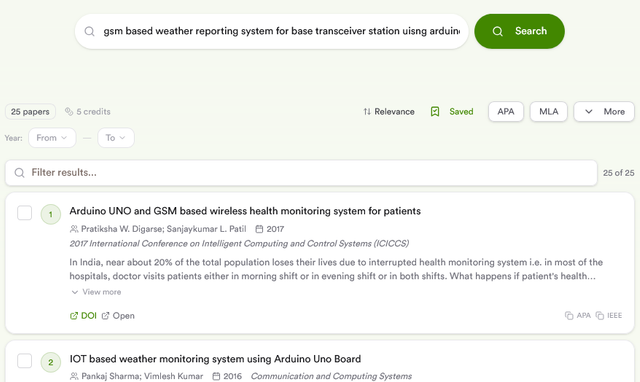
Task: Click author names Pankaj Sharma; Vimlesh Kumar
Action: tap(142, 376)
